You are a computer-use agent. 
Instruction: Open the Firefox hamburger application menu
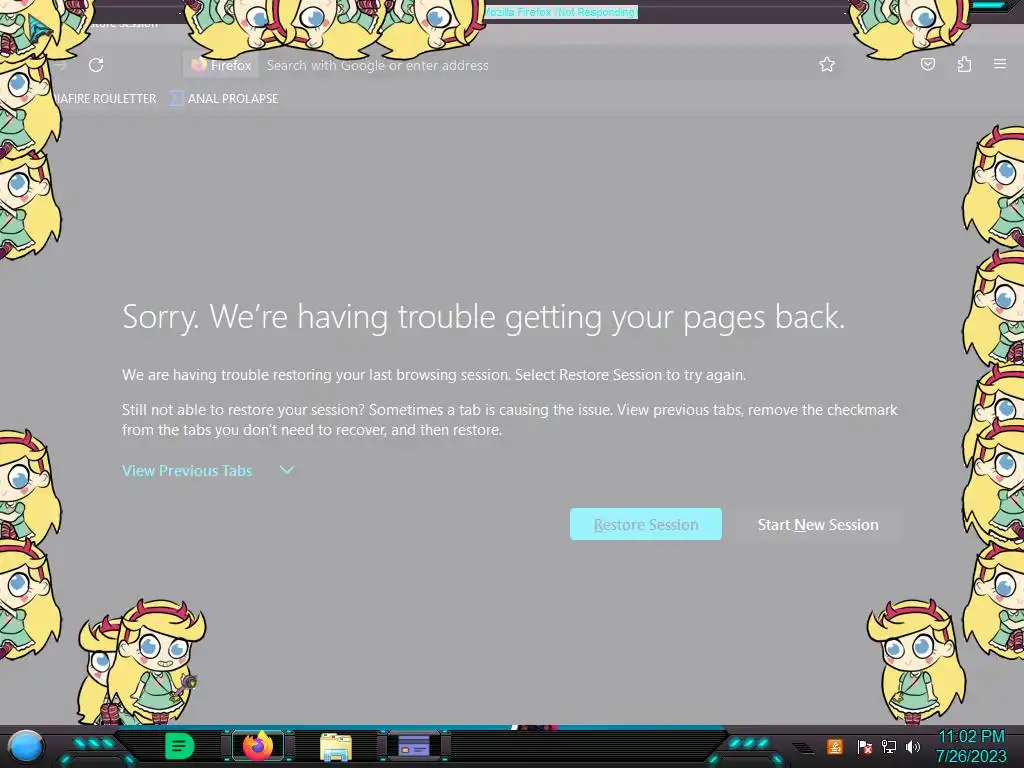pyautogui.click(x=1000, y=63)
